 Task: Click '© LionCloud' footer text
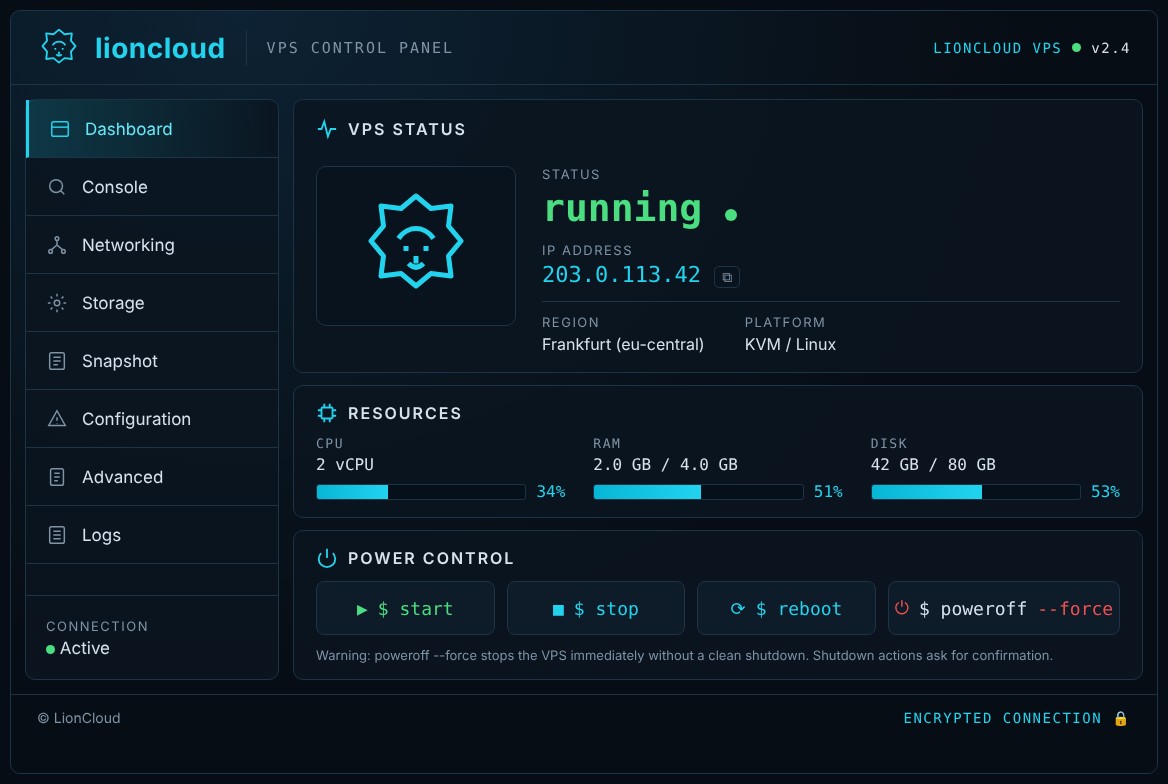79,718
